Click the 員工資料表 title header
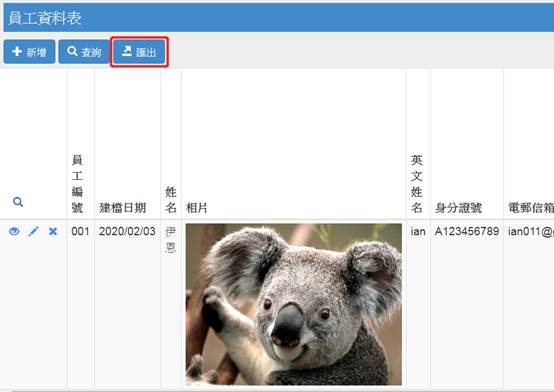Screen dimensions: 554x392 click(45, 18)
